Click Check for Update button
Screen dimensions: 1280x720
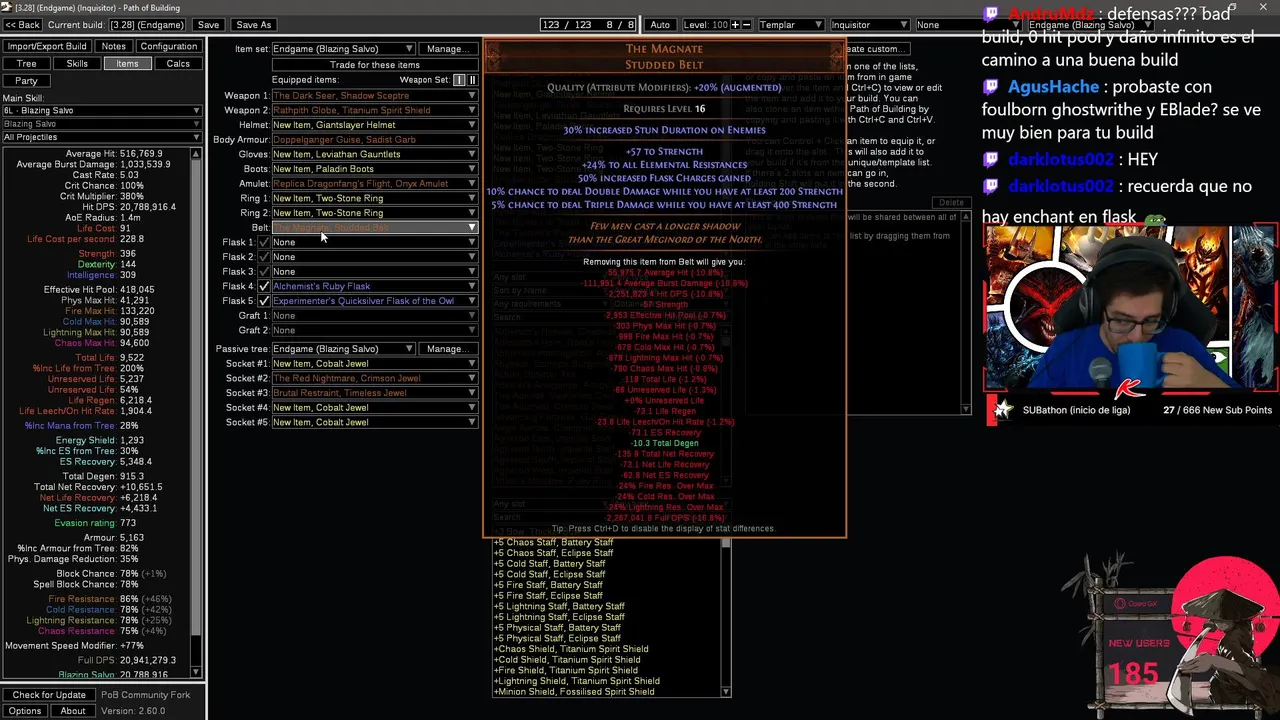pos(49,695)
